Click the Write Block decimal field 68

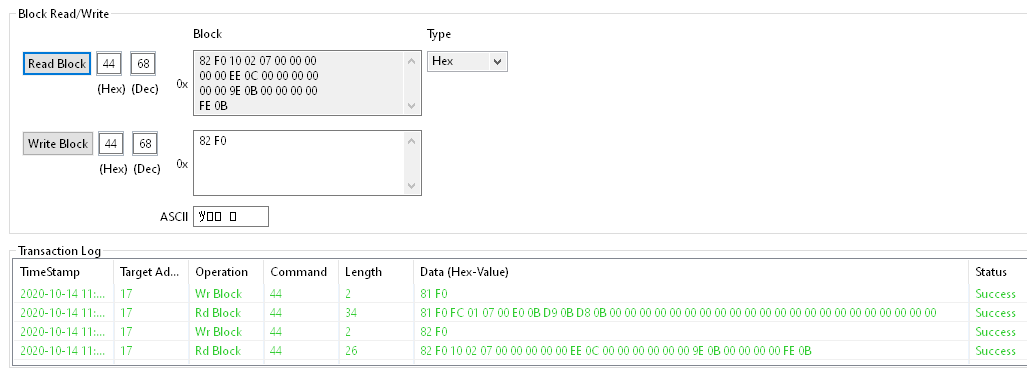coord(145,144)
